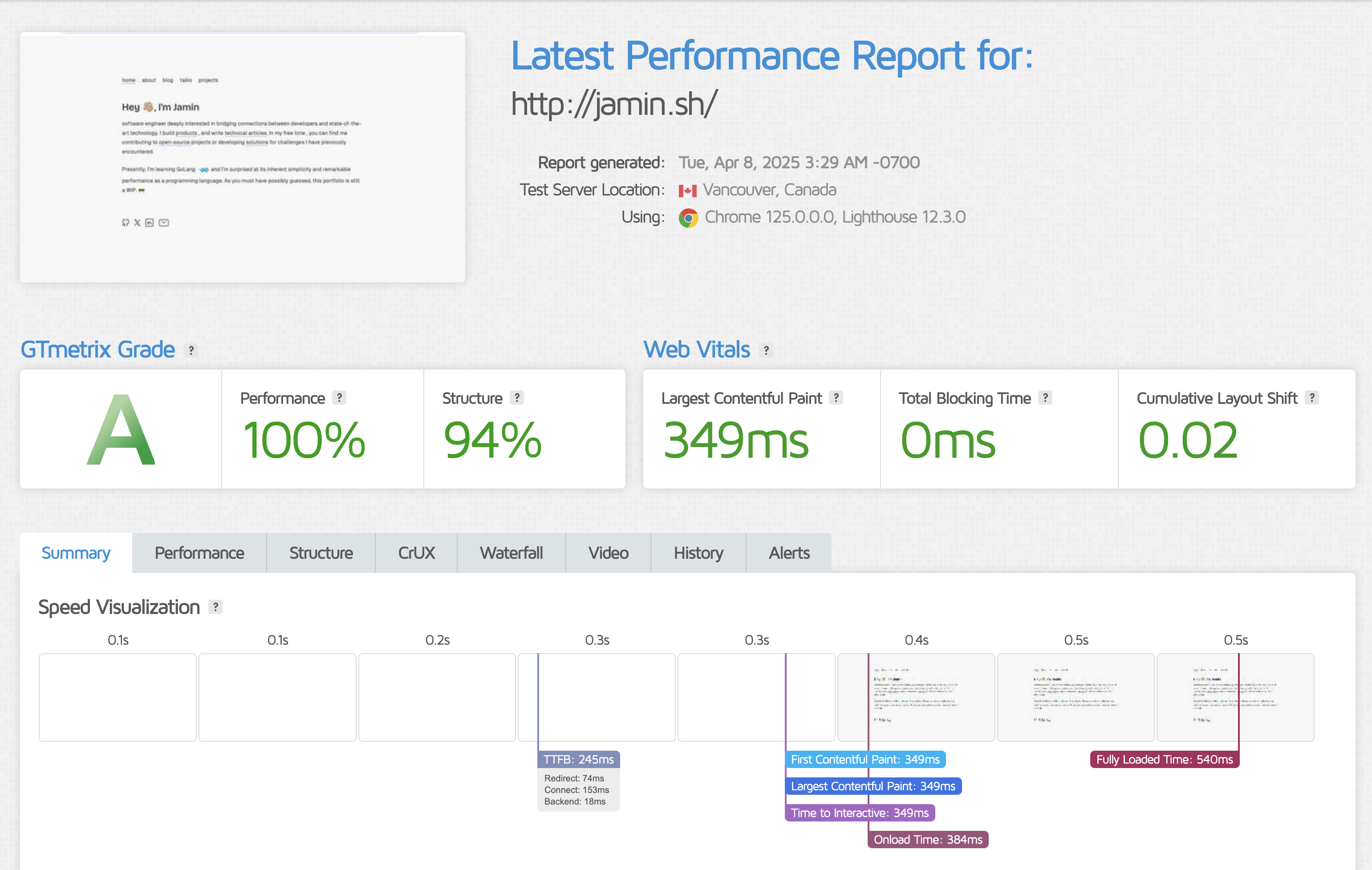
Task: Open the Performance score help tooltip
Action: pyautogui.click(x=340, y=398)
